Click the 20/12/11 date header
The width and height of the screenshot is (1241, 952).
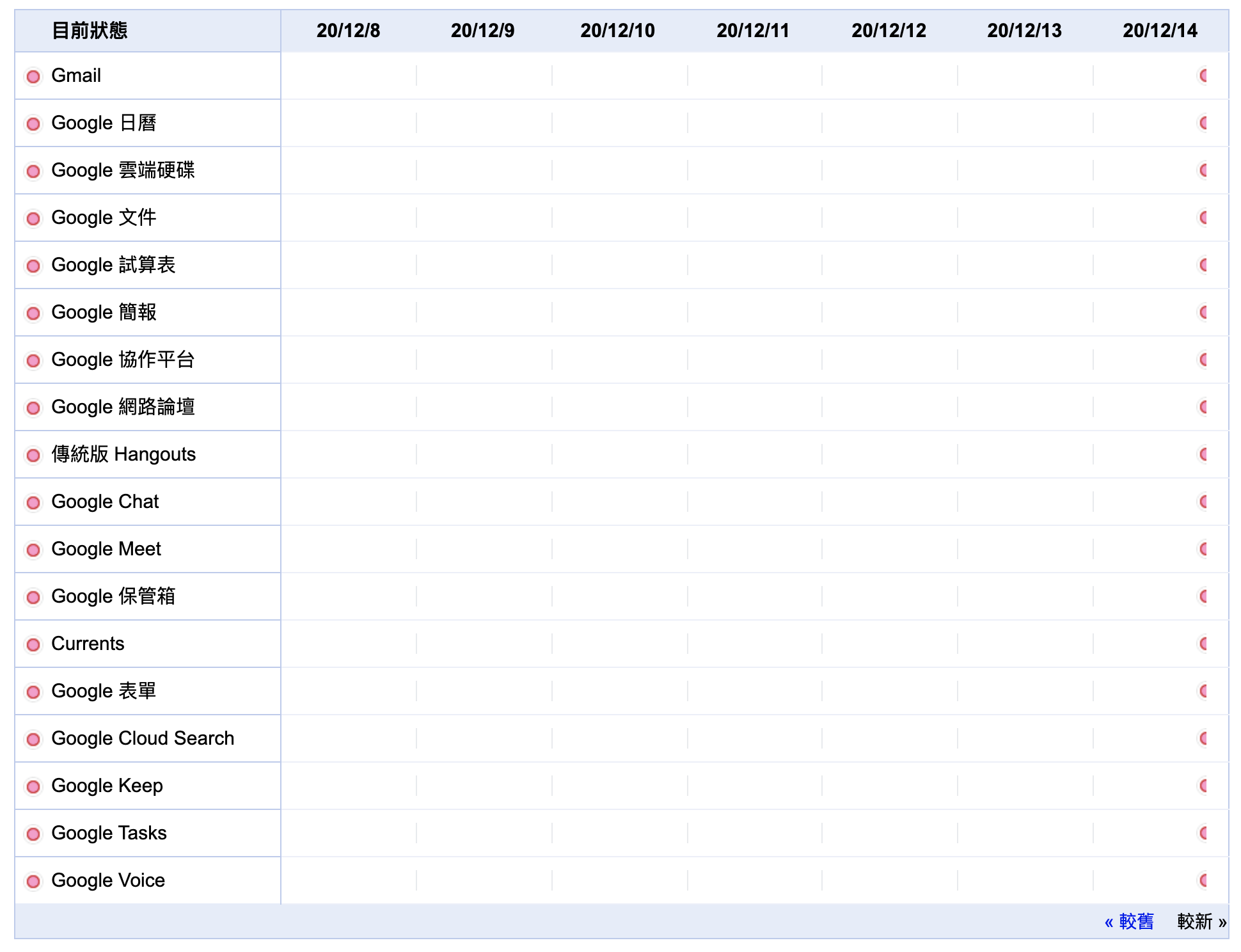(753, 31)
